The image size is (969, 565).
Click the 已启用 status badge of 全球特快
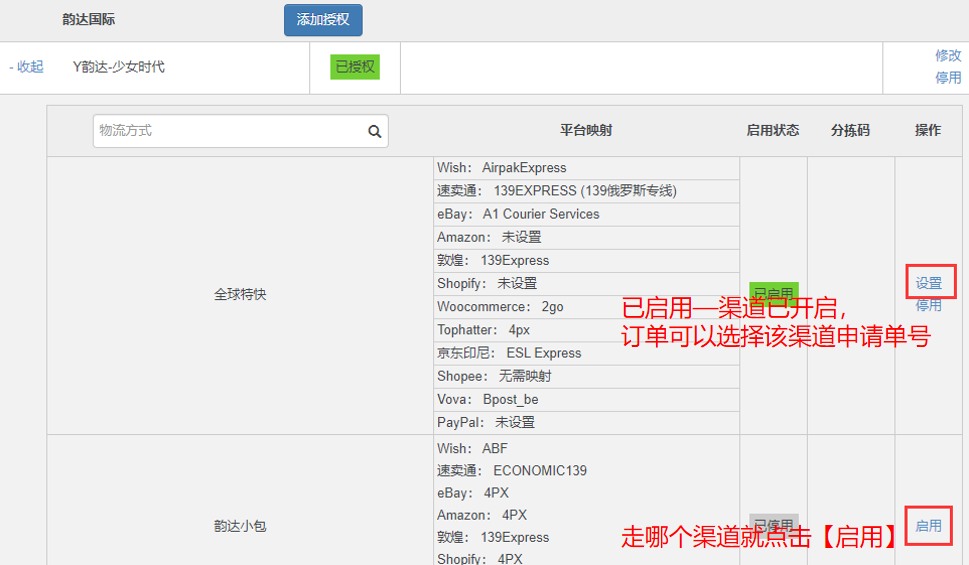point(774,294)
